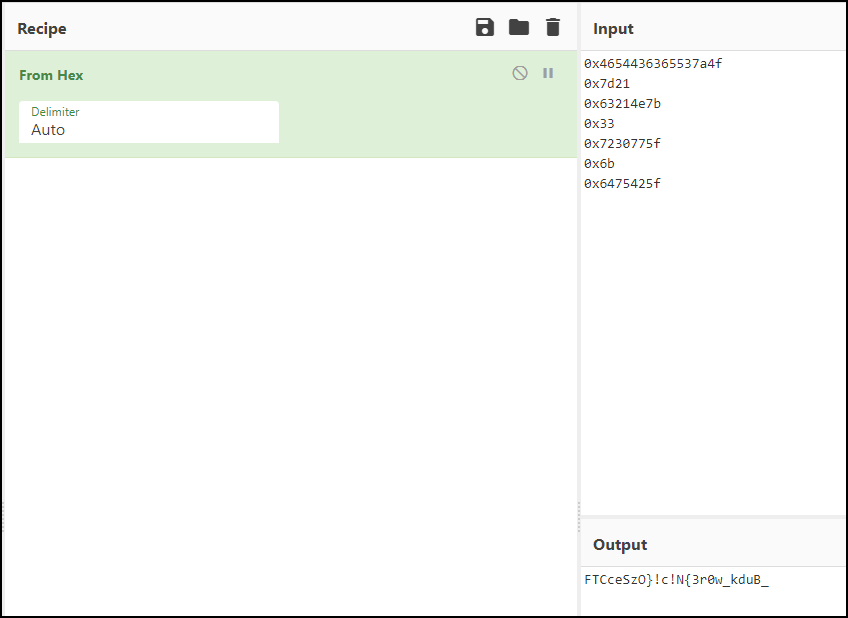
Task: Grab the splitter between Recipe and Input panes
Action: 579,509
